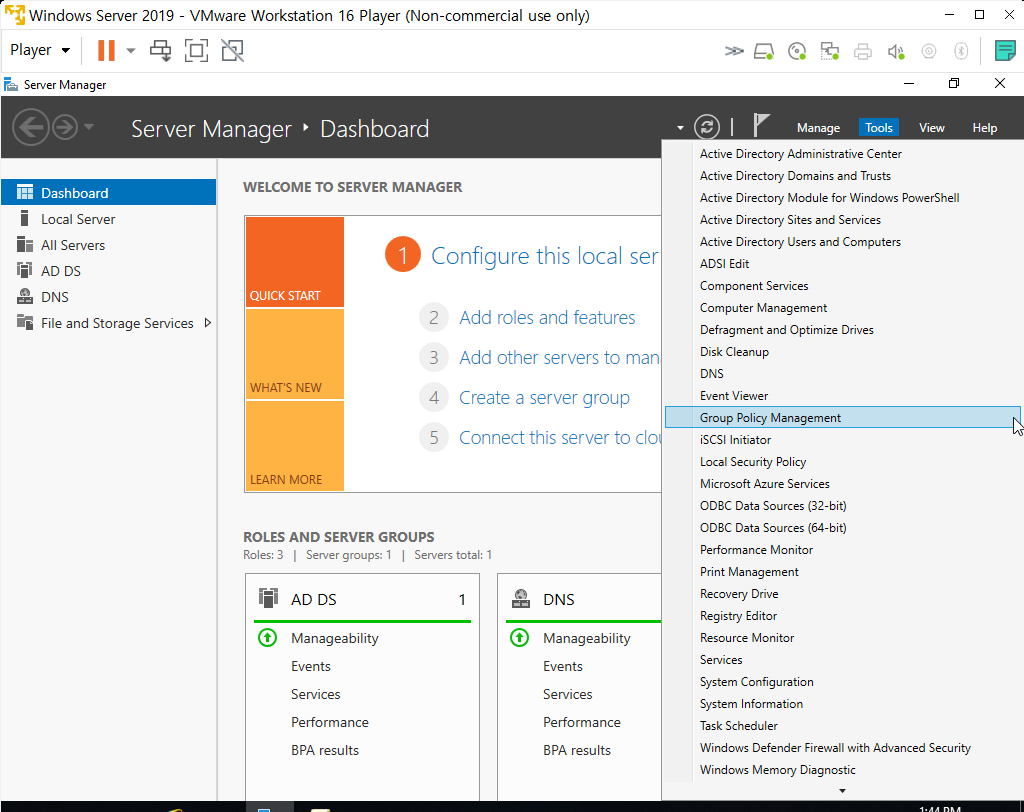Screen dimensions: 1024x812
Task: Click Add other servers to manage link
Action: click(559, 357)
